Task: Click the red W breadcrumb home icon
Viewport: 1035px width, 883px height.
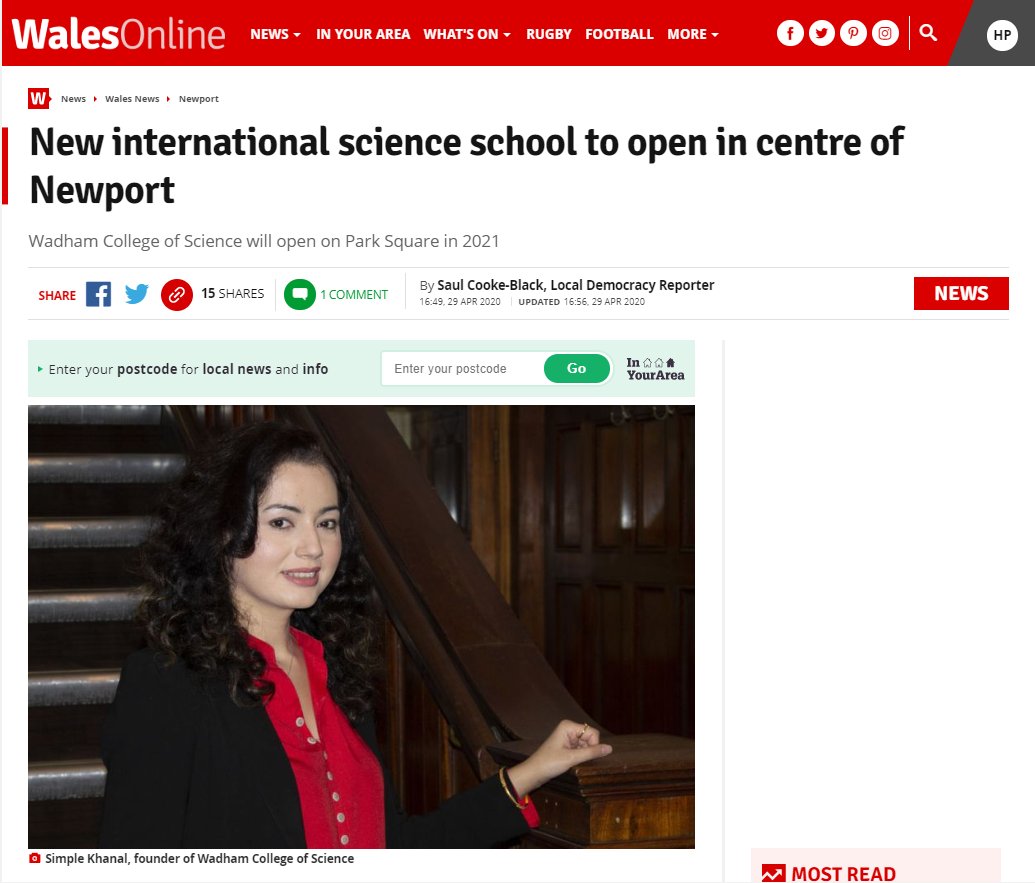Action: pyautogui.click(x=39, y=99)
